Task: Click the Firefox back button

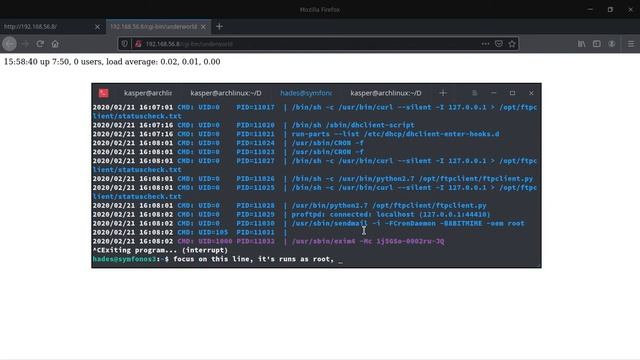Action: click(x=9, y=44)
